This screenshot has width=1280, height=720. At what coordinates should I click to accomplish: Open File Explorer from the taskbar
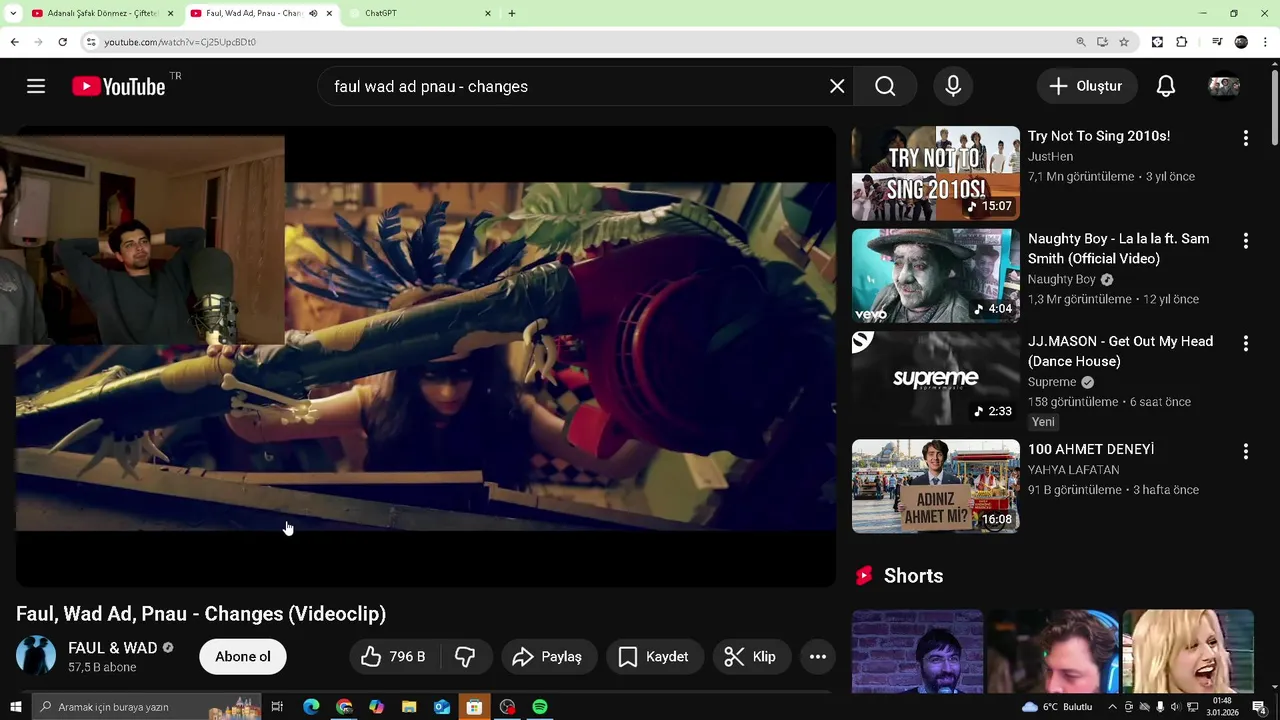(409, 707)
